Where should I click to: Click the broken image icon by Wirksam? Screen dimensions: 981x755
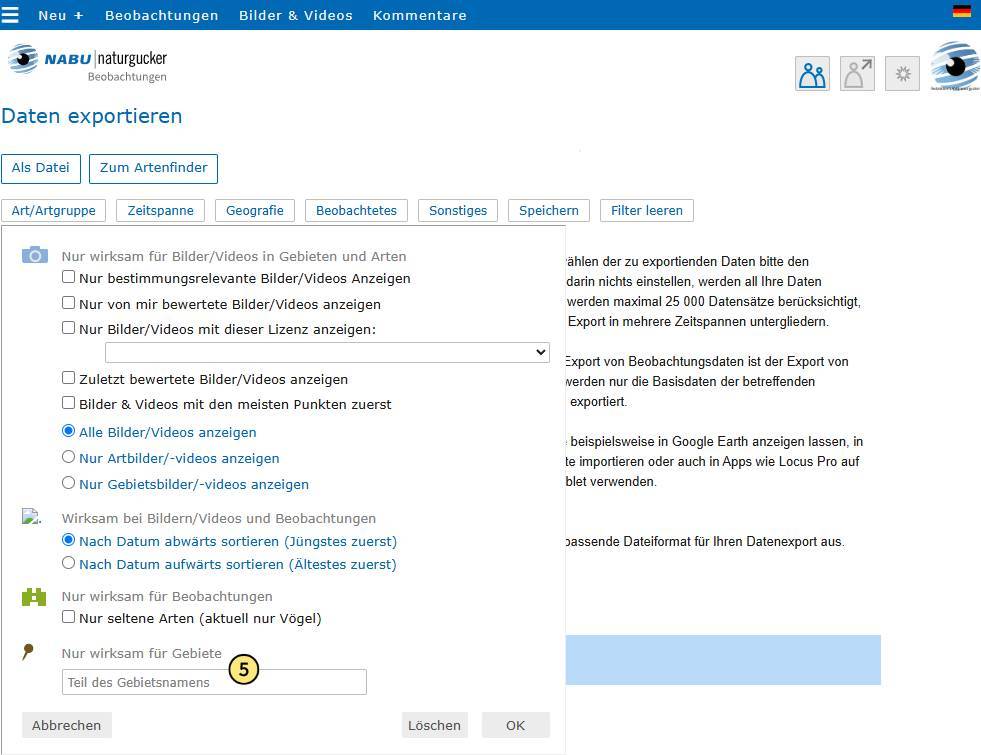click(31, 516)
